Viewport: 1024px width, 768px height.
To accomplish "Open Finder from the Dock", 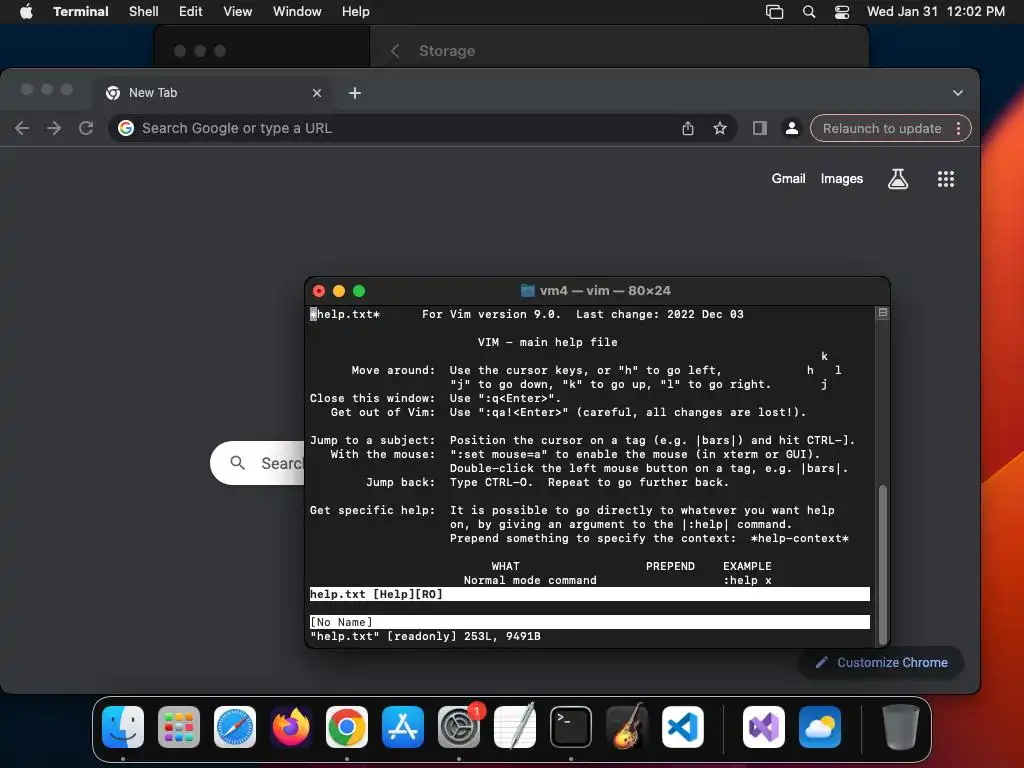I will (x=123, y=727).
